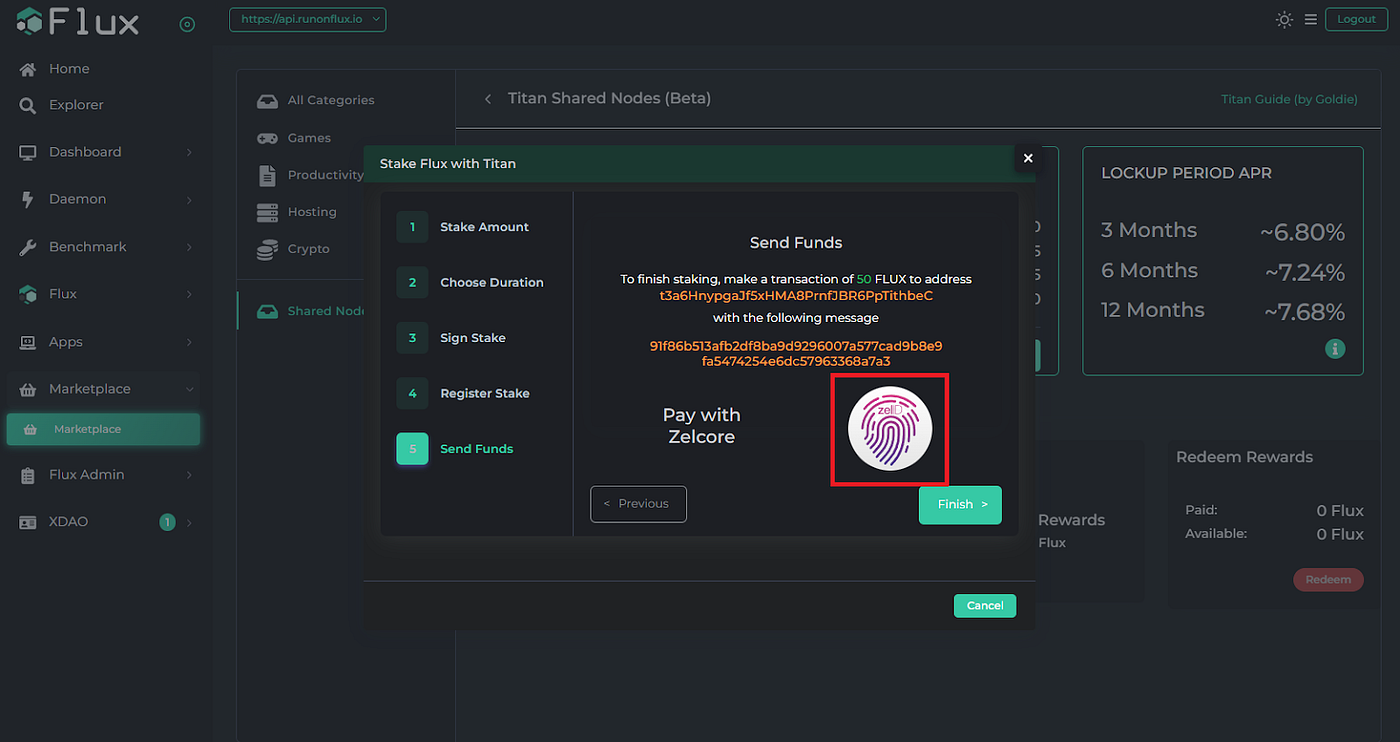Click the deposit address t3a6Hnypga text

[x=796, y=296]
